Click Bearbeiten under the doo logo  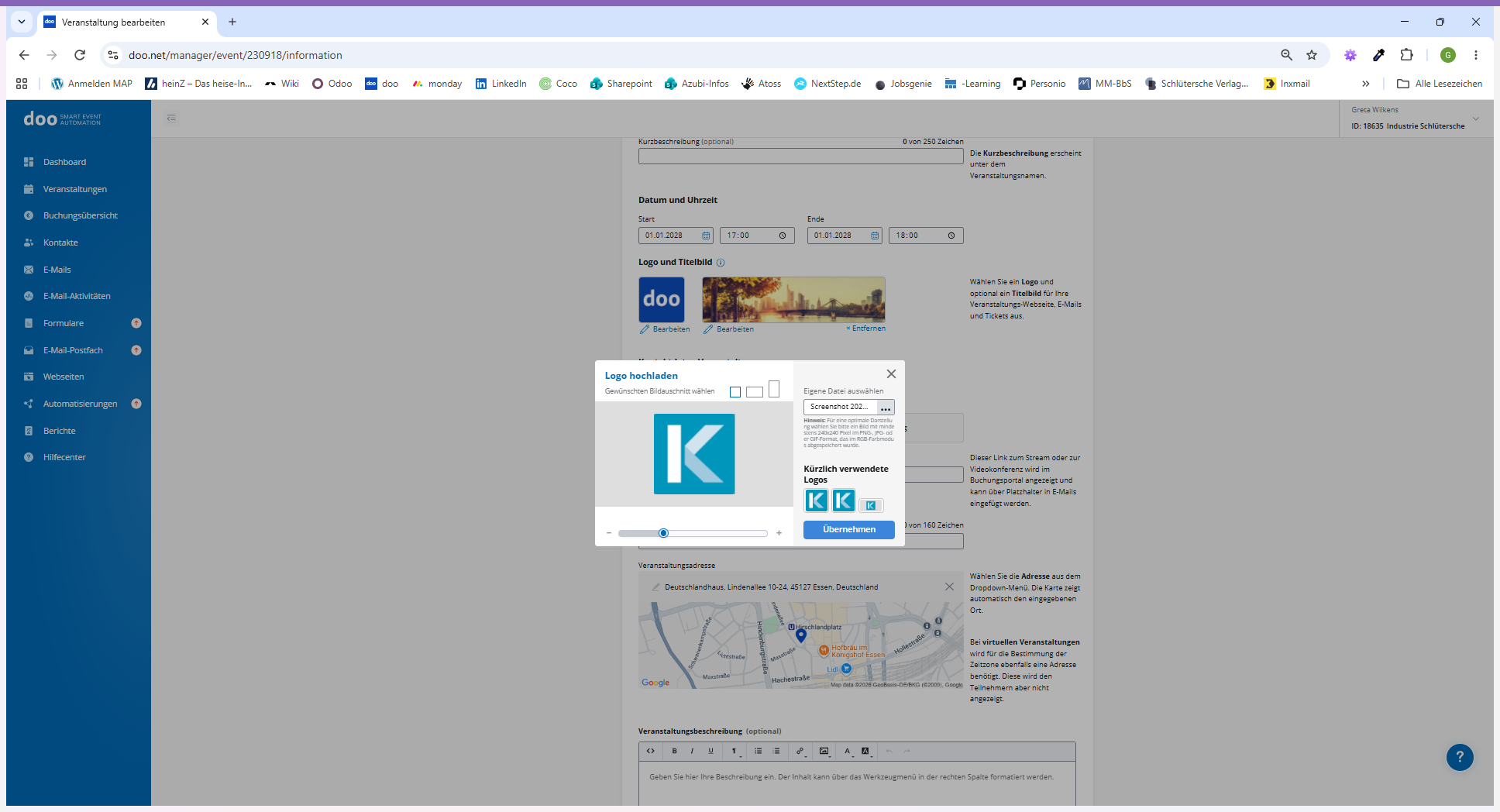click(x=665, y=329)
